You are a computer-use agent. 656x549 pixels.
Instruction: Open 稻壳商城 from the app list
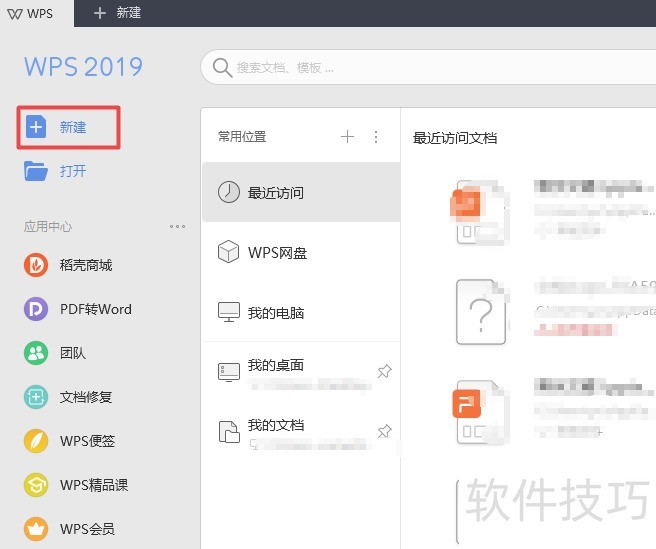point(86,265)
